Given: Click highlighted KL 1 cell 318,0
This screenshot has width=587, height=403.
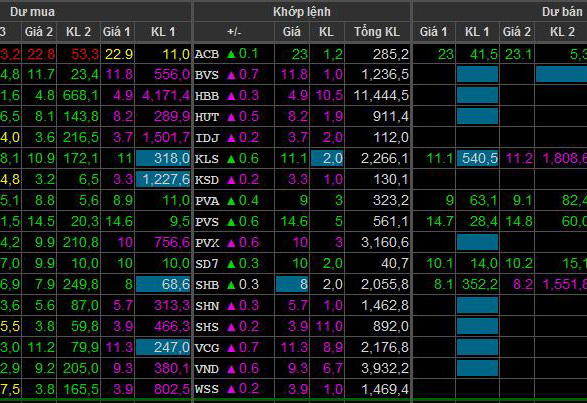Looking at the screenshot, I should 163,158.
